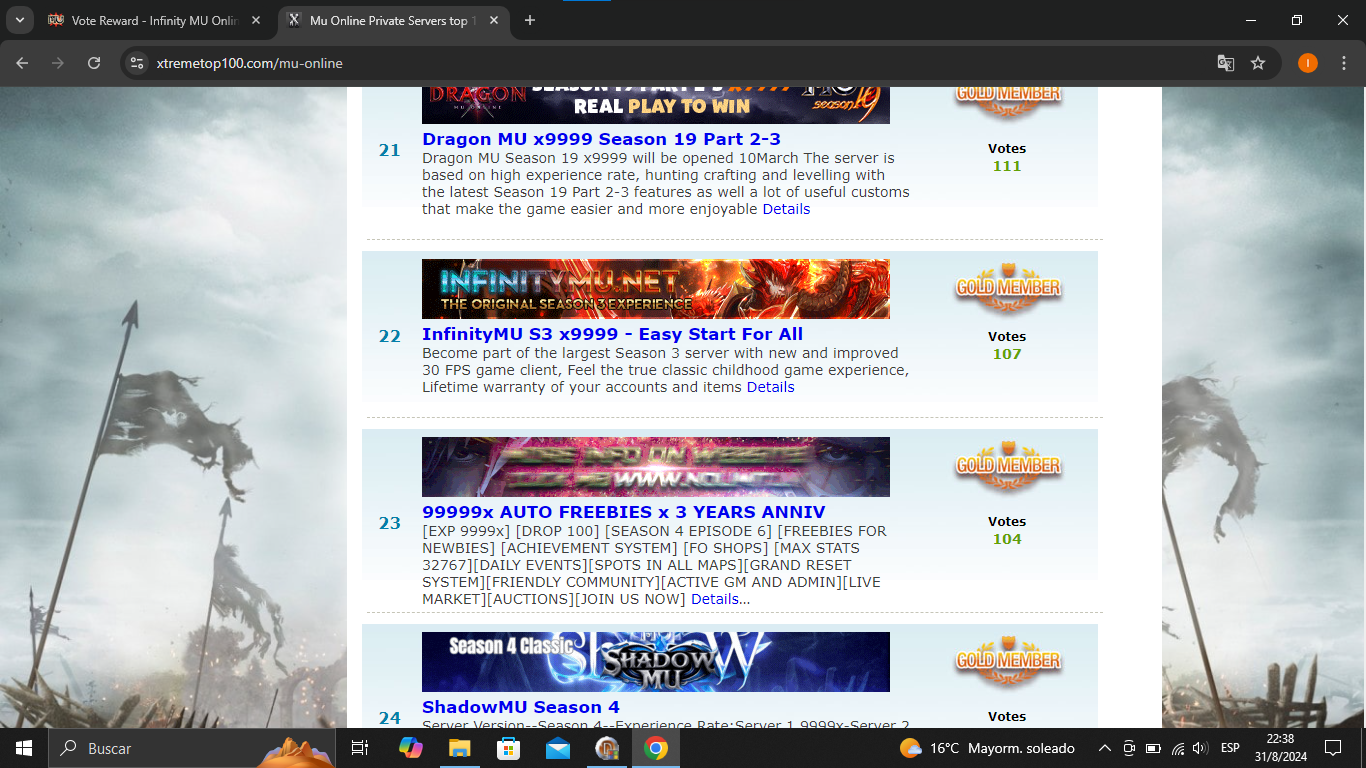
Task: Open Details link for InfinityMU S3
Action: [770, 387]
